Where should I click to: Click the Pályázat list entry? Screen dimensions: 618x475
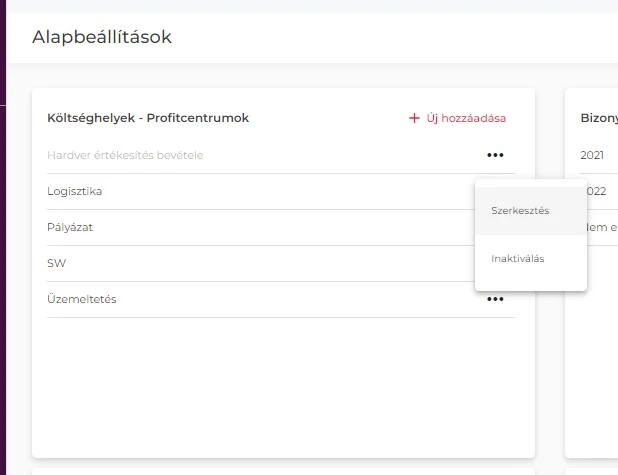pos(70,227)
